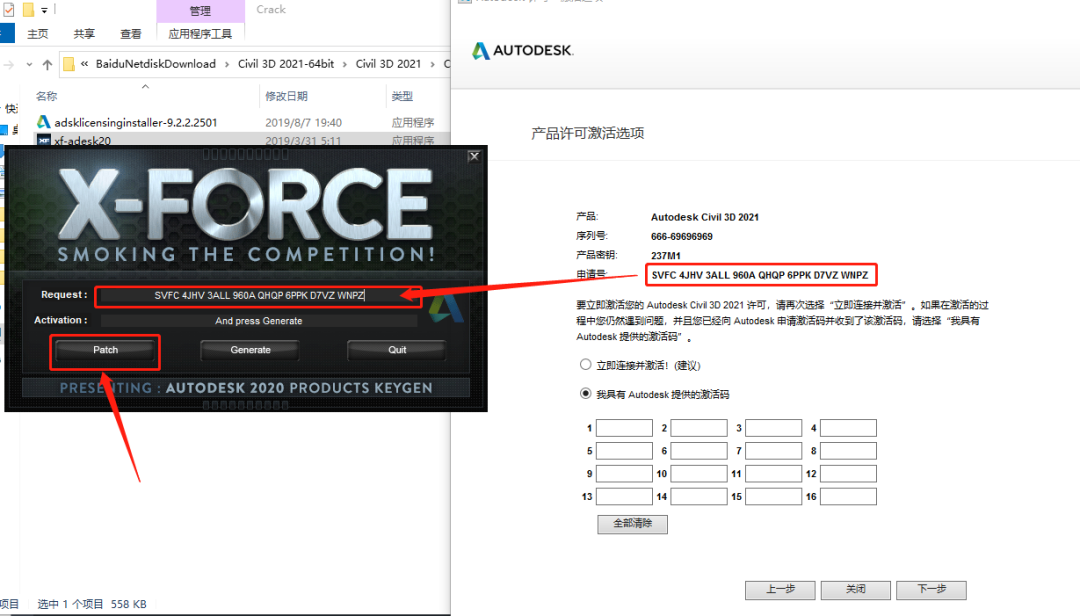This screenshot has width=1080, height=616.
Task: Open the recent locations dropdown arrow in Explorer
Action: coord(29,65)
